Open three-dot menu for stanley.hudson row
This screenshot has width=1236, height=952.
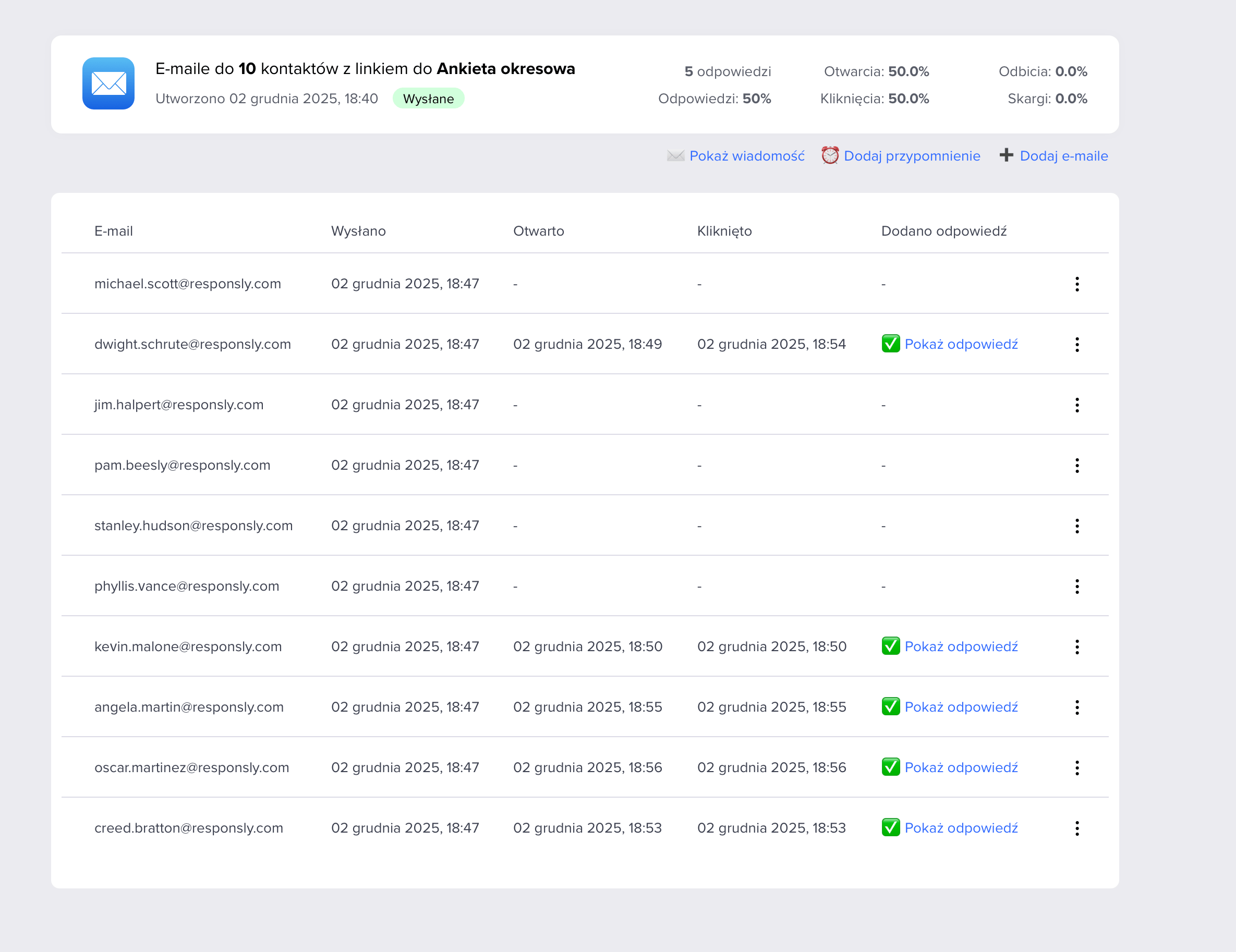pos(1076,526)
